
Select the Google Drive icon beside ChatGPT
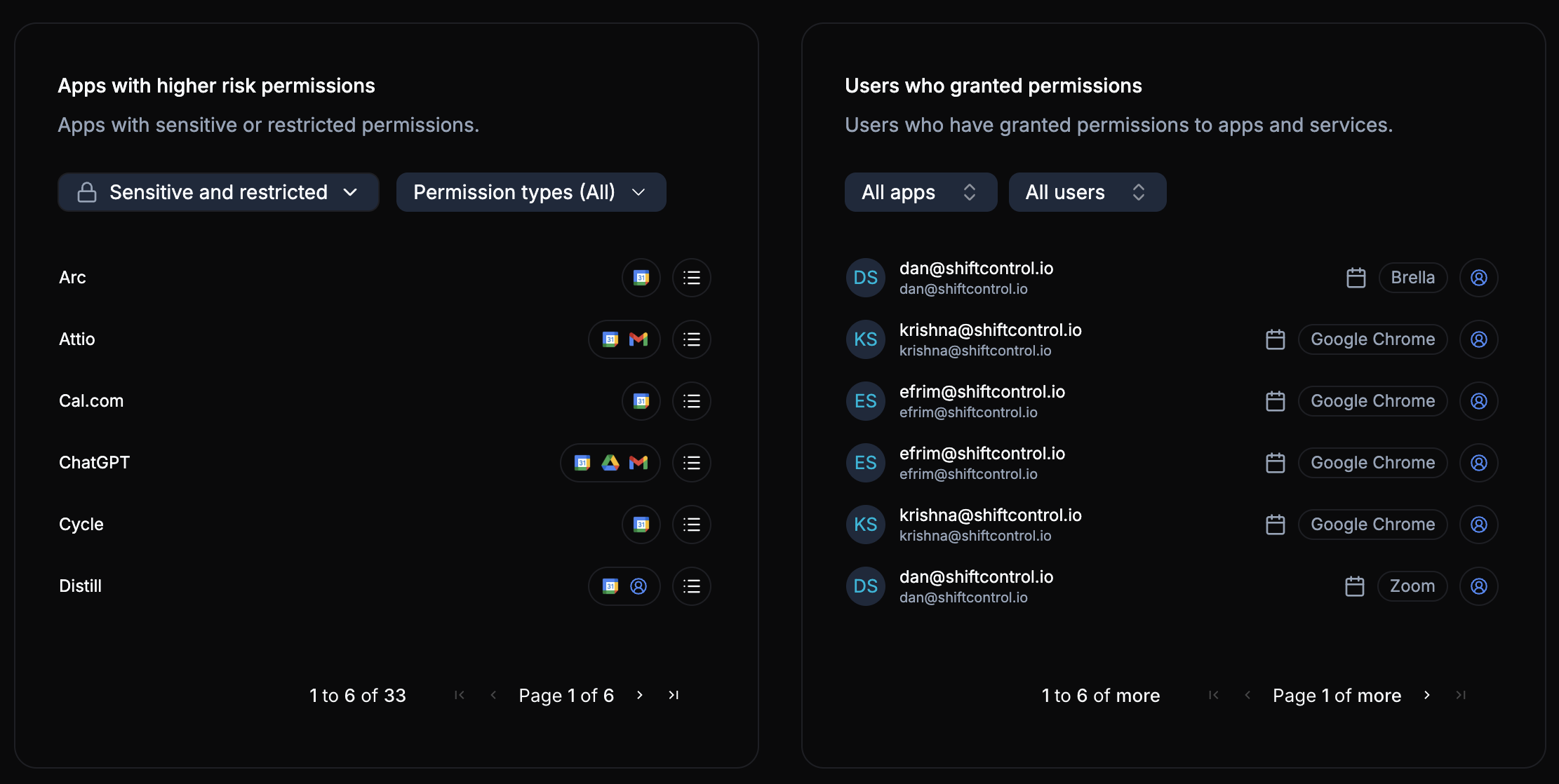[x=610, y=462]
